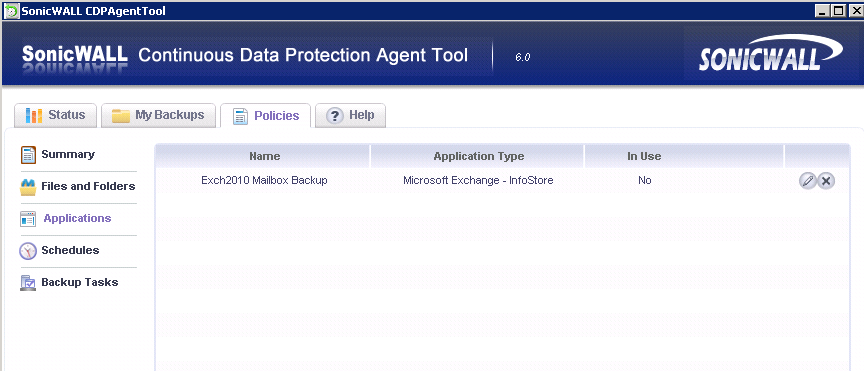Click the Help question mark icon
864x371 pixels.
(334, 116)
